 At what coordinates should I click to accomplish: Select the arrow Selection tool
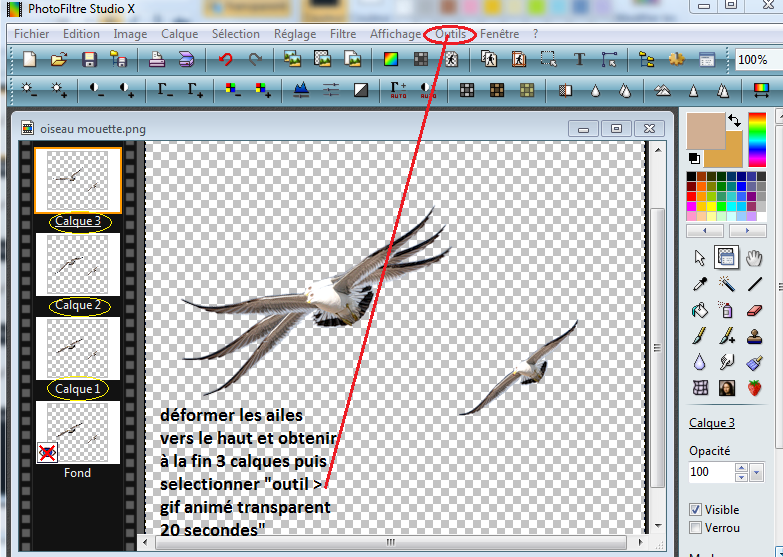pos(700,258)
